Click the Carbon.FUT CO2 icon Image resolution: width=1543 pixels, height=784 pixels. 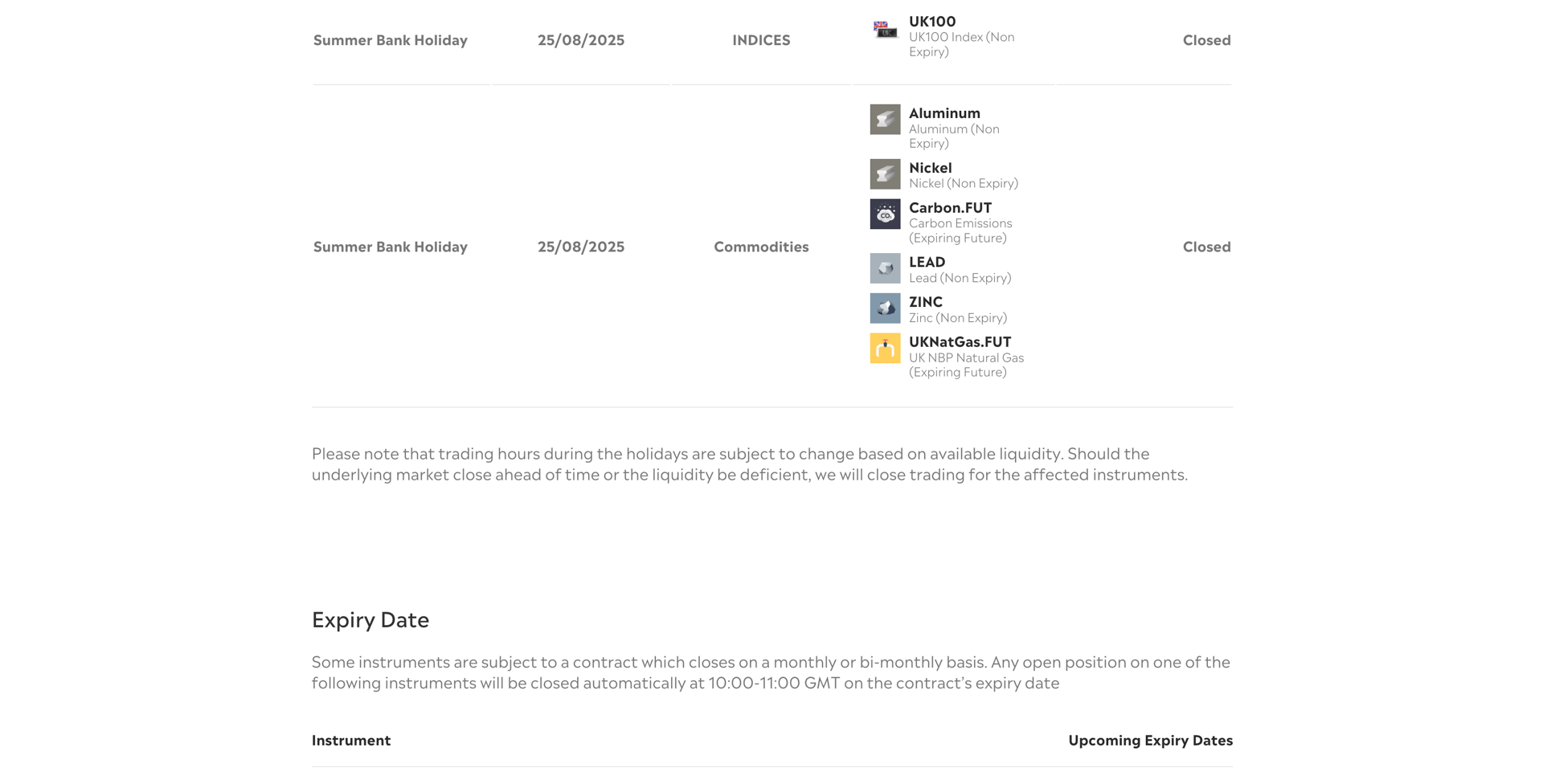[x=885, y=214]
